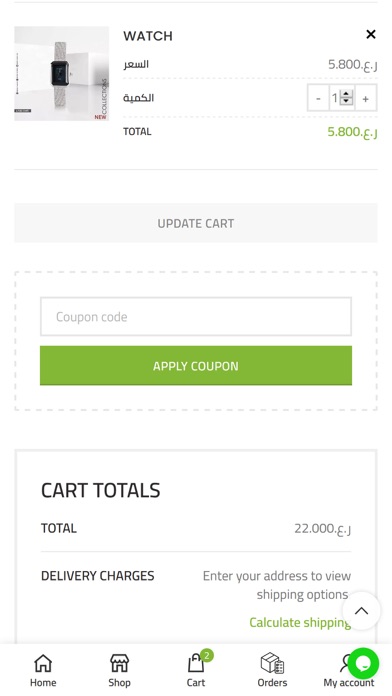Increase watch quantity with plus button

(365, 98)
